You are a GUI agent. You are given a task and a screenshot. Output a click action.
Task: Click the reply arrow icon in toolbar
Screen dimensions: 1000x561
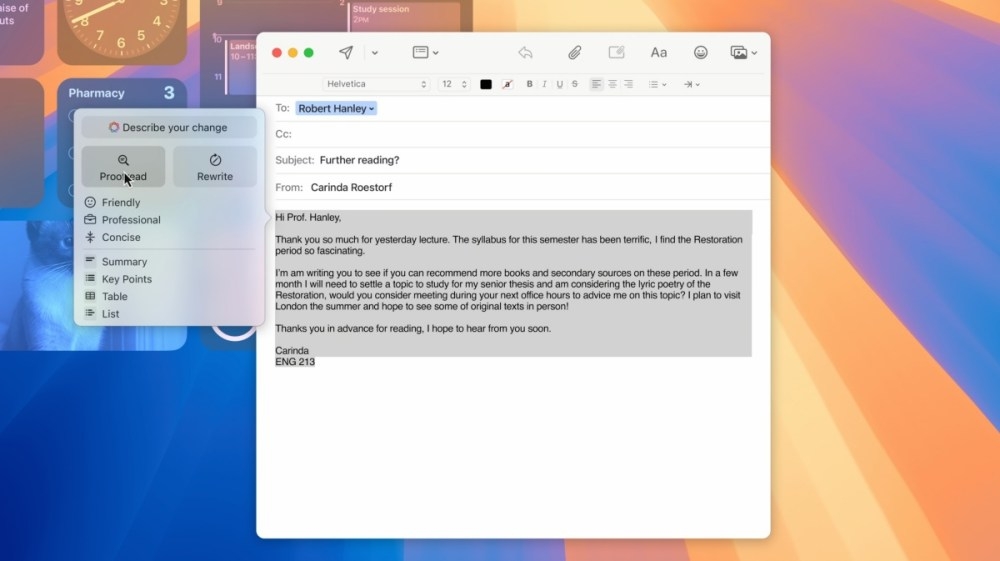(525, 53)
